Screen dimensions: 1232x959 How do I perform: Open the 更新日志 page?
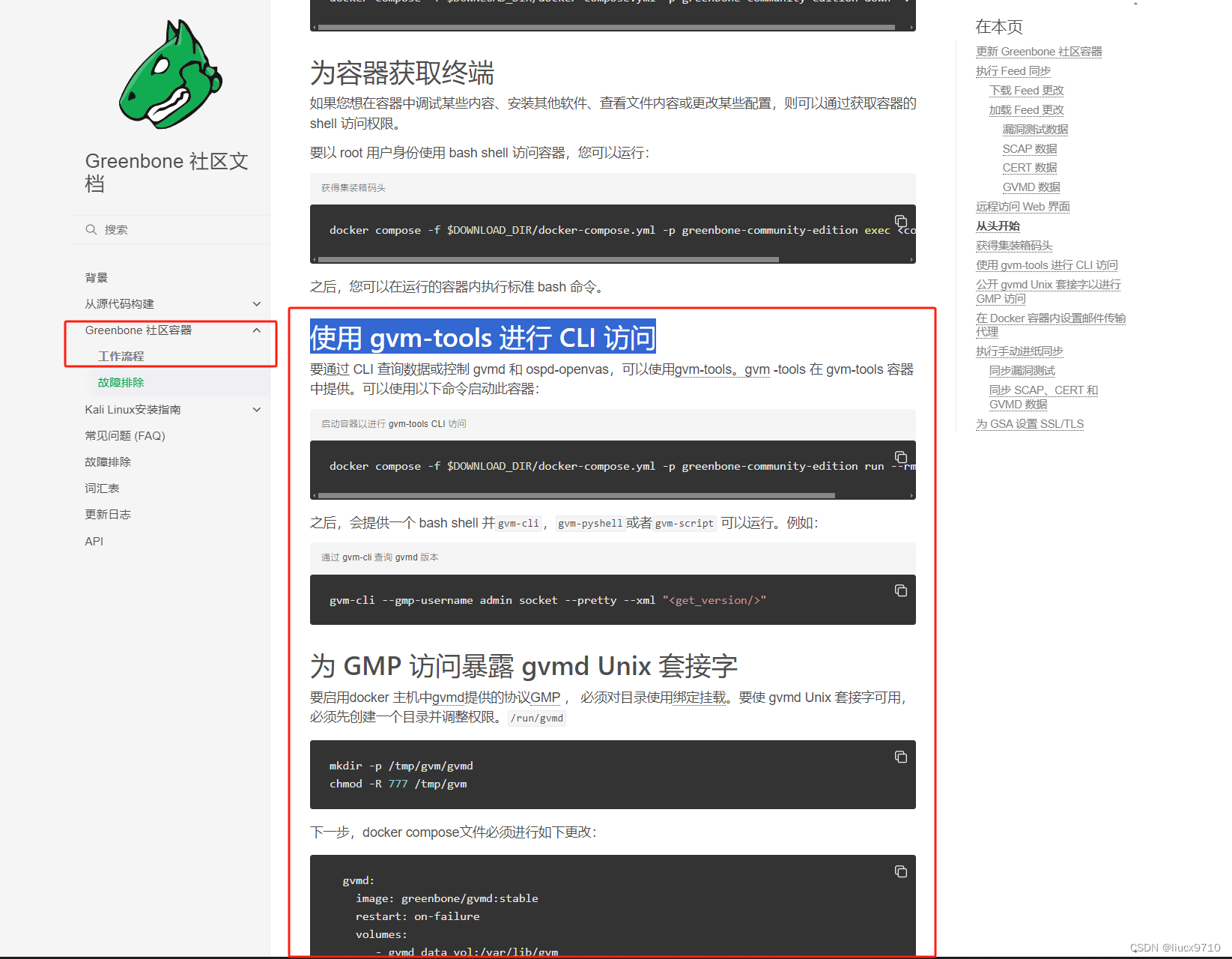pyautogui.click(x=108, y=514)
